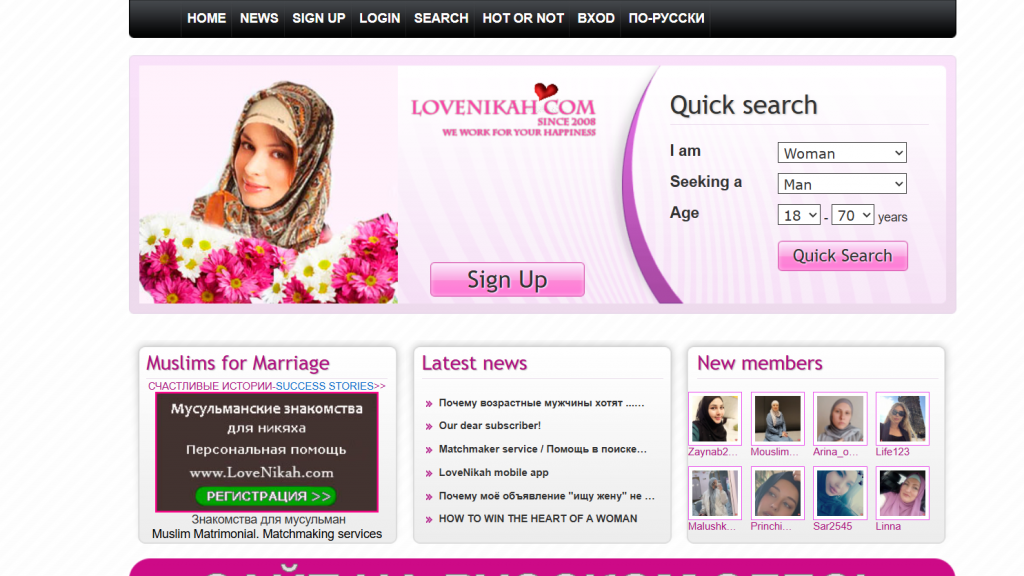This screenshot has width=1024, height=576.
Task: Open SIGN UP in the top navigation
Action: tap(319, 18)
